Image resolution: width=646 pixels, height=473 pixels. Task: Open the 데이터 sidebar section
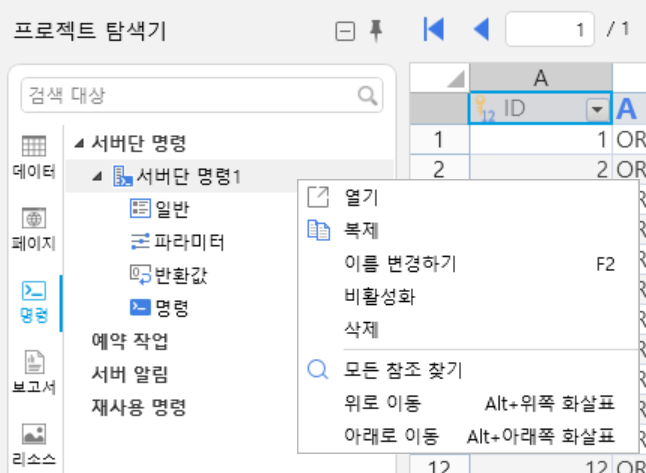click(x=34, y=157)
